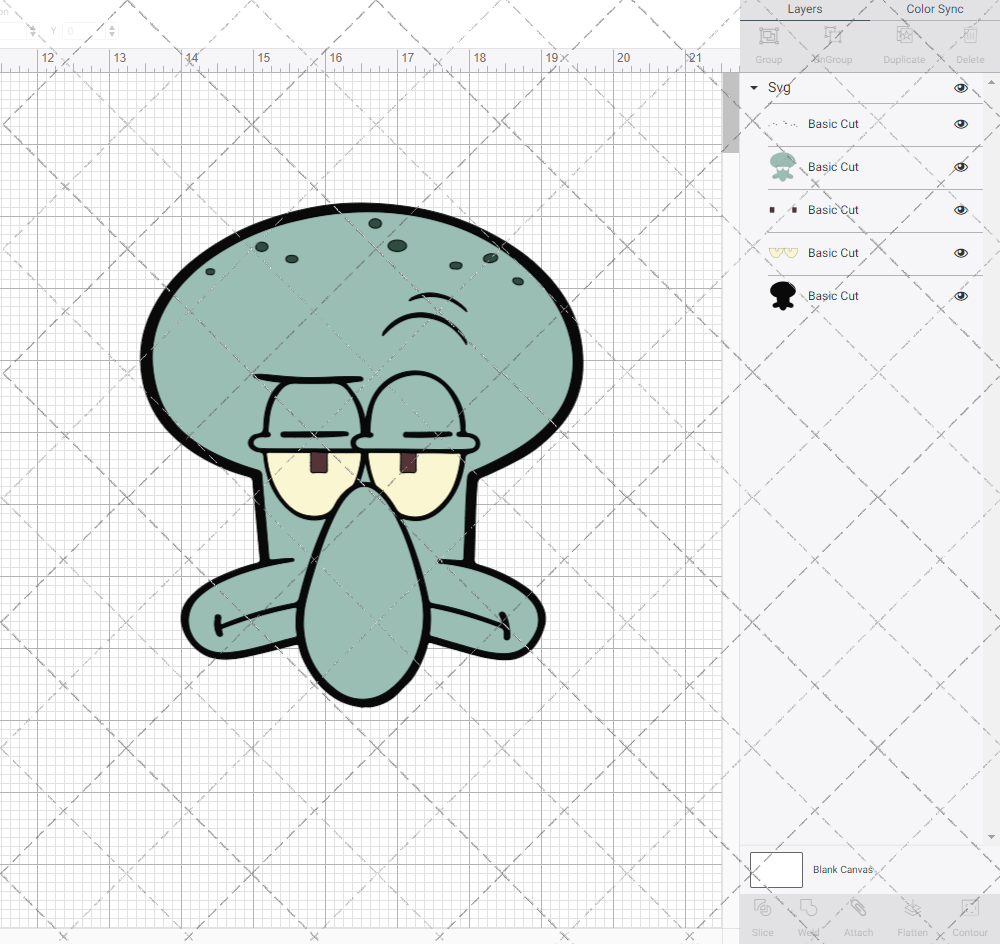Click the Group icon in Layers panel

(x=768, y=36)
